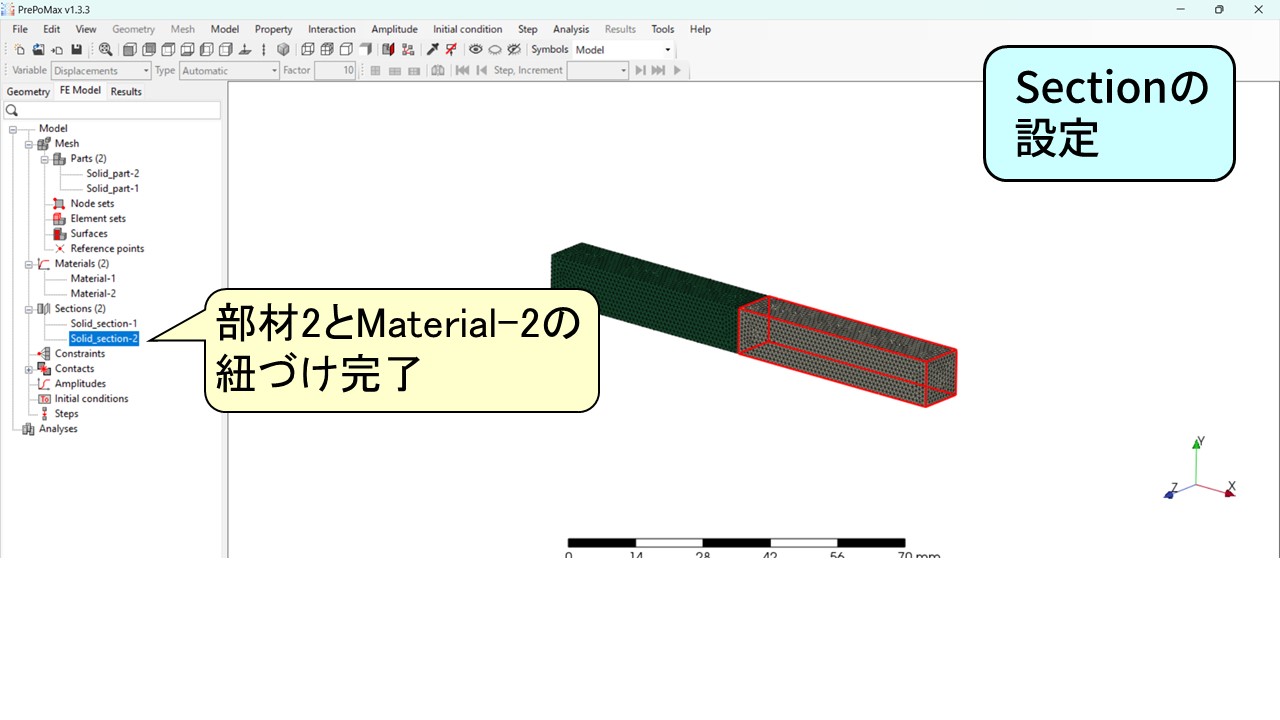
Task: Select the Isometric view cube icon
Action: click(283, 49)
